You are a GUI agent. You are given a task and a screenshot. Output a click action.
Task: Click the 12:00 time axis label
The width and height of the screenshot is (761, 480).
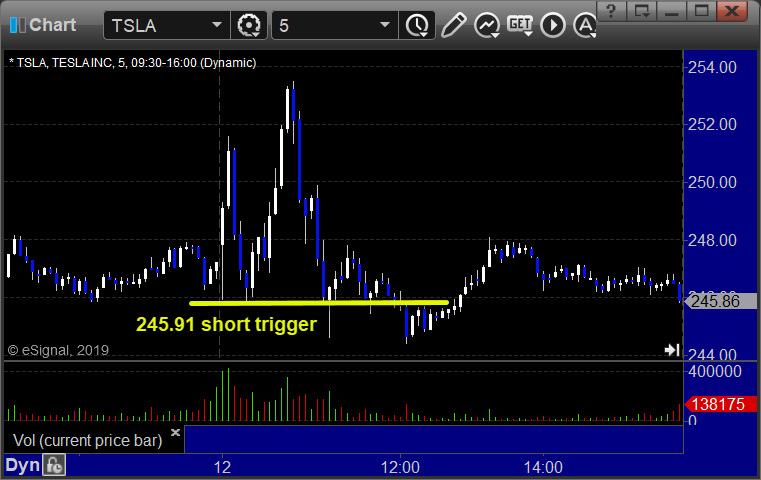(x=400, y=467)
